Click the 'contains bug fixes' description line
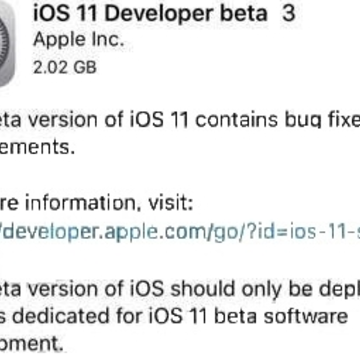This screenshot has height=360, width=360. point(180,119)
